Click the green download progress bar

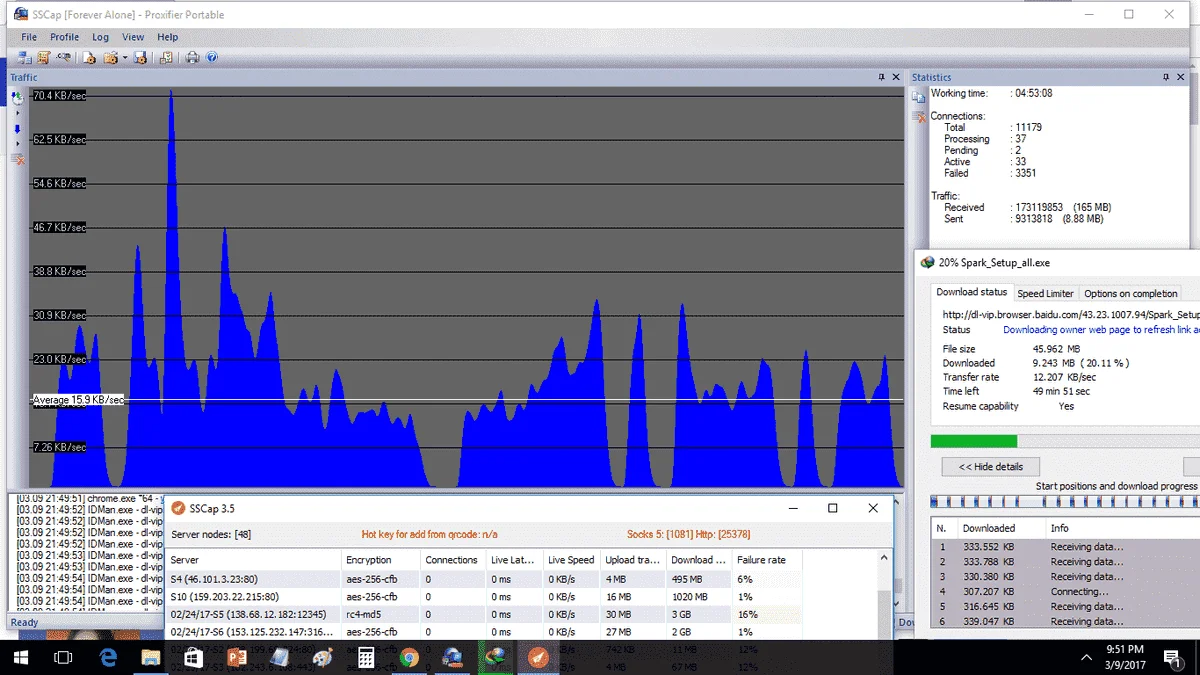(973, 441)
